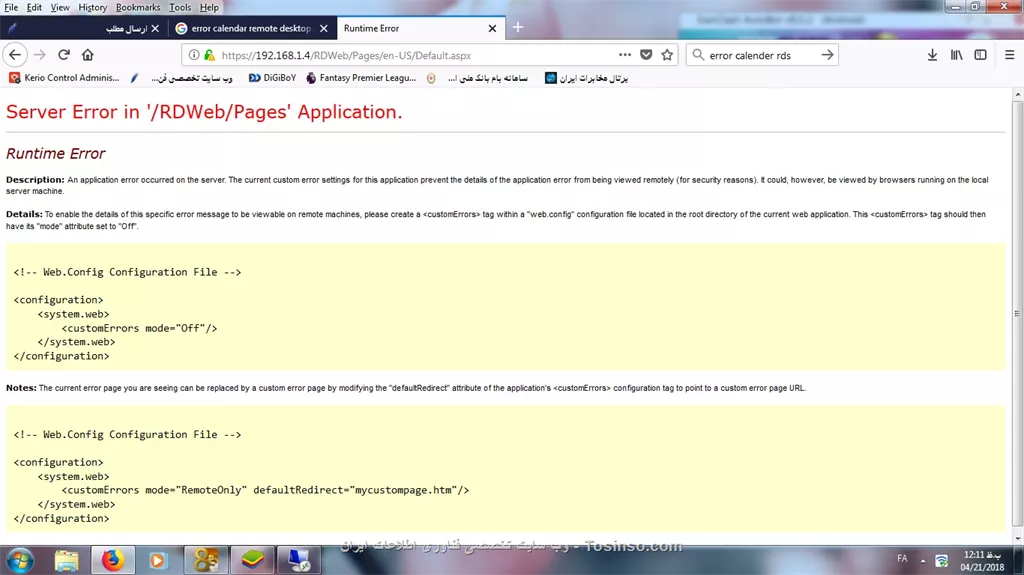This screenshot has width=1024, height=575.
Task: Open the File menu
Action: tap(11, 7)
